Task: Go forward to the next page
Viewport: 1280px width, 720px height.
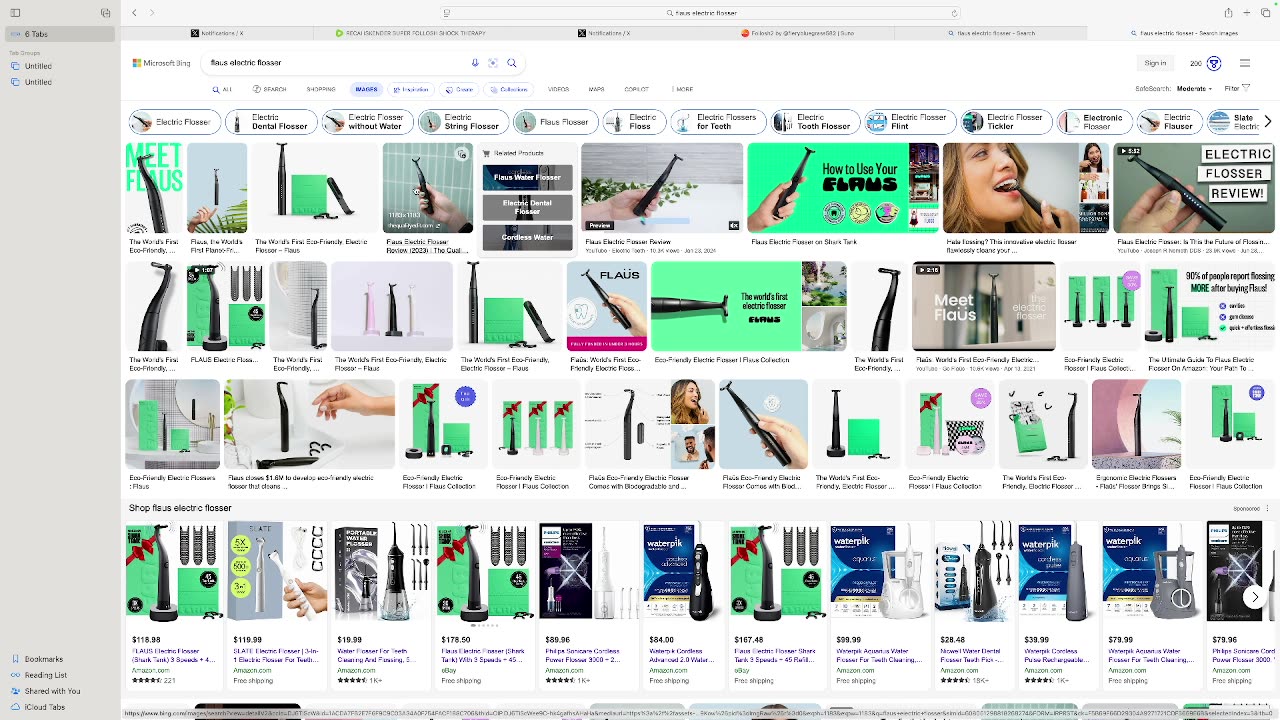Action: point(152,13)
